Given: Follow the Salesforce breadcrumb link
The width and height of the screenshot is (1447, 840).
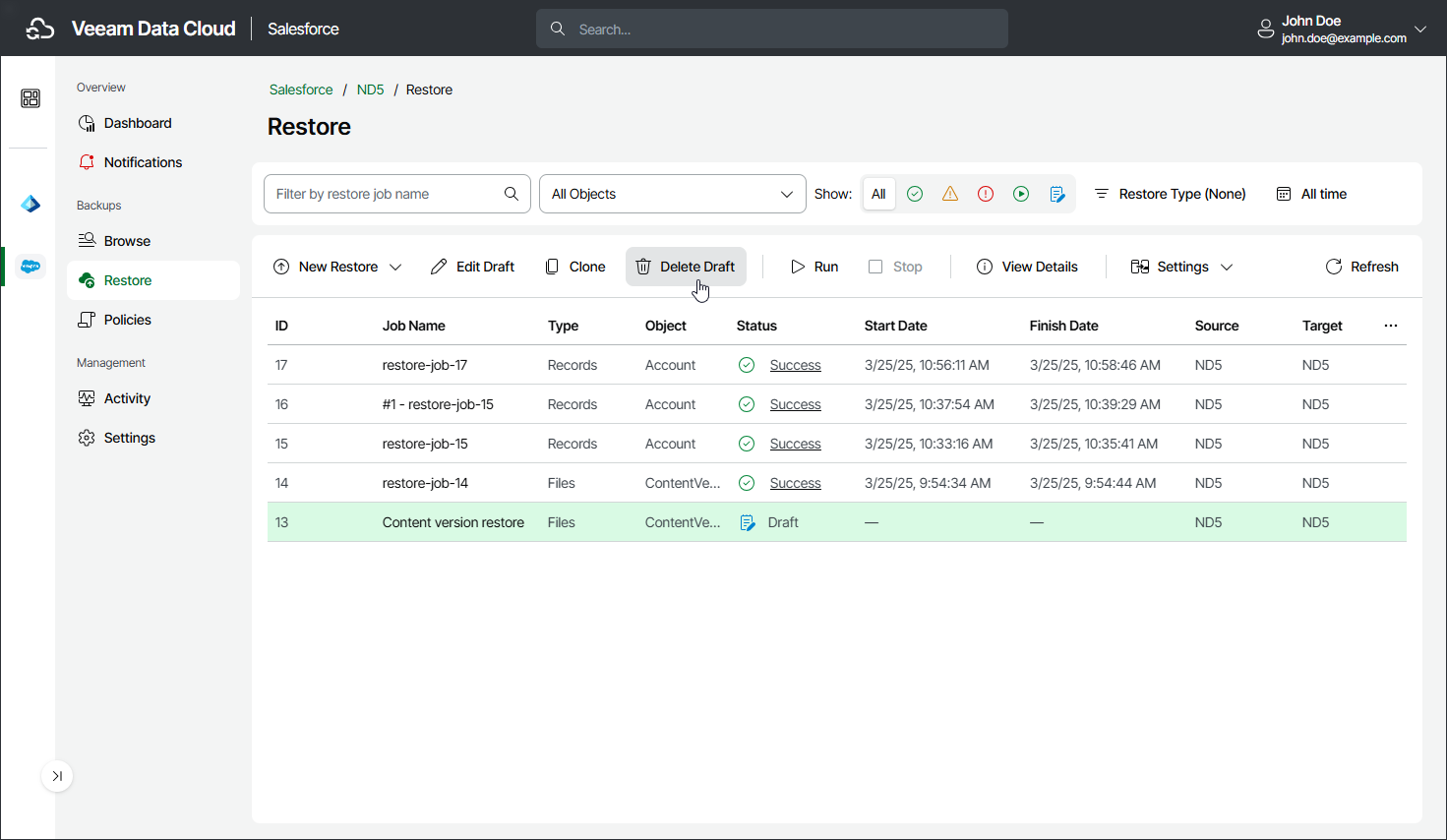Looking at the screenshot, I should (301, 90).
